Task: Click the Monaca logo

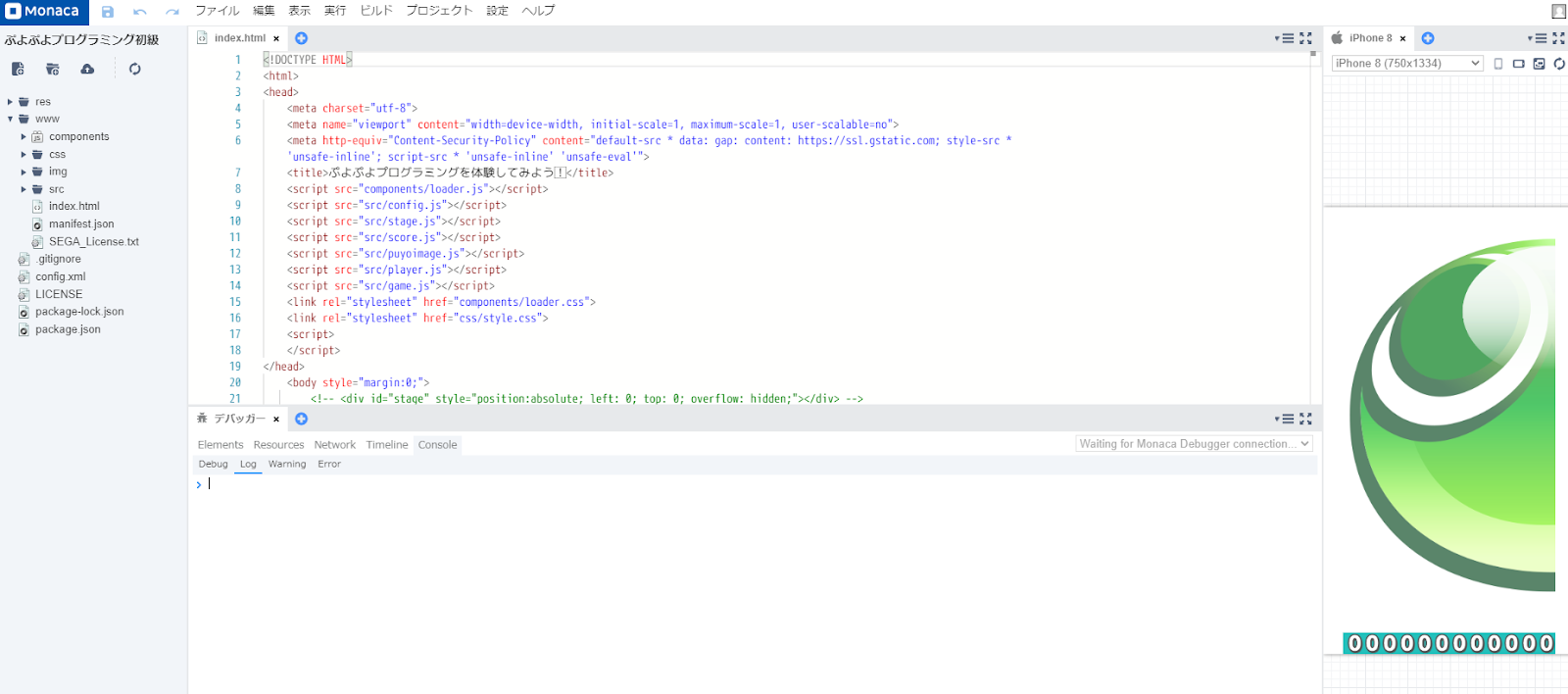Action: click(x=43, y=12)
